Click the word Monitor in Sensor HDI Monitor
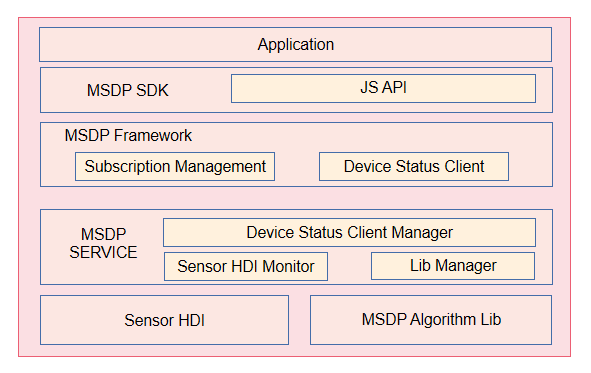This screenshot has width=591, height=373. [x=288, y=266]
